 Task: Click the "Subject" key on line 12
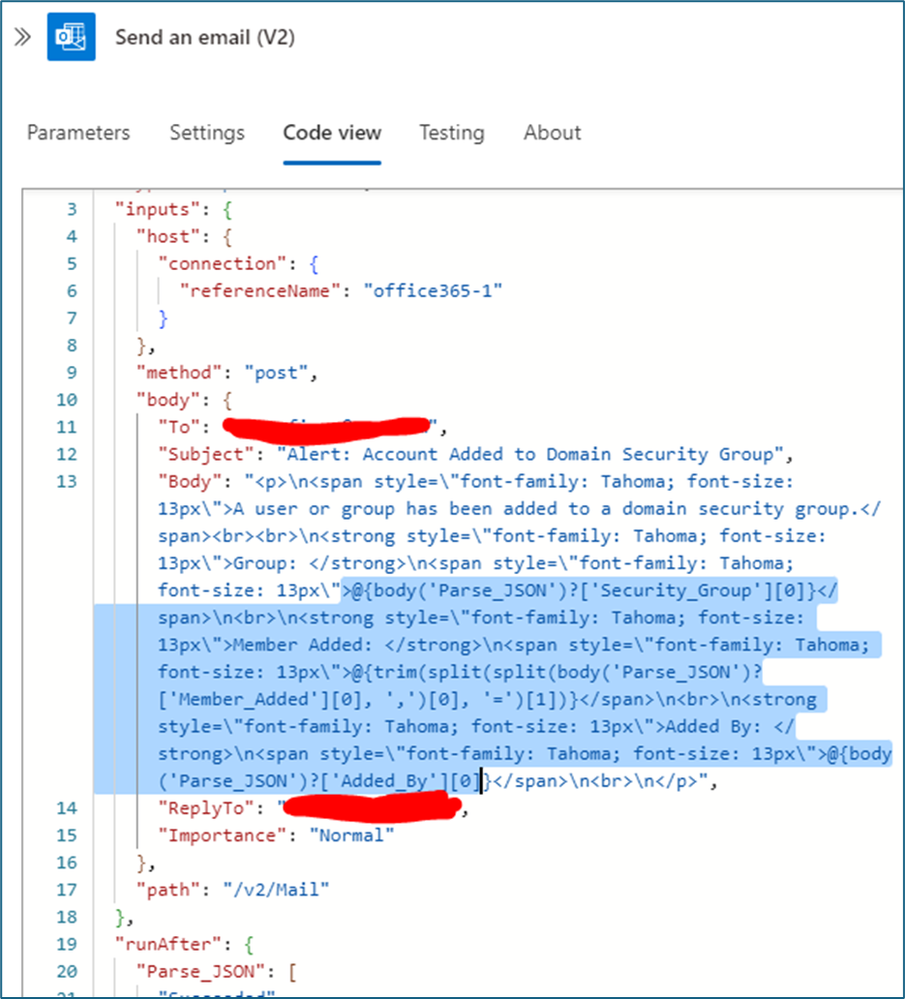pos(206,454)
